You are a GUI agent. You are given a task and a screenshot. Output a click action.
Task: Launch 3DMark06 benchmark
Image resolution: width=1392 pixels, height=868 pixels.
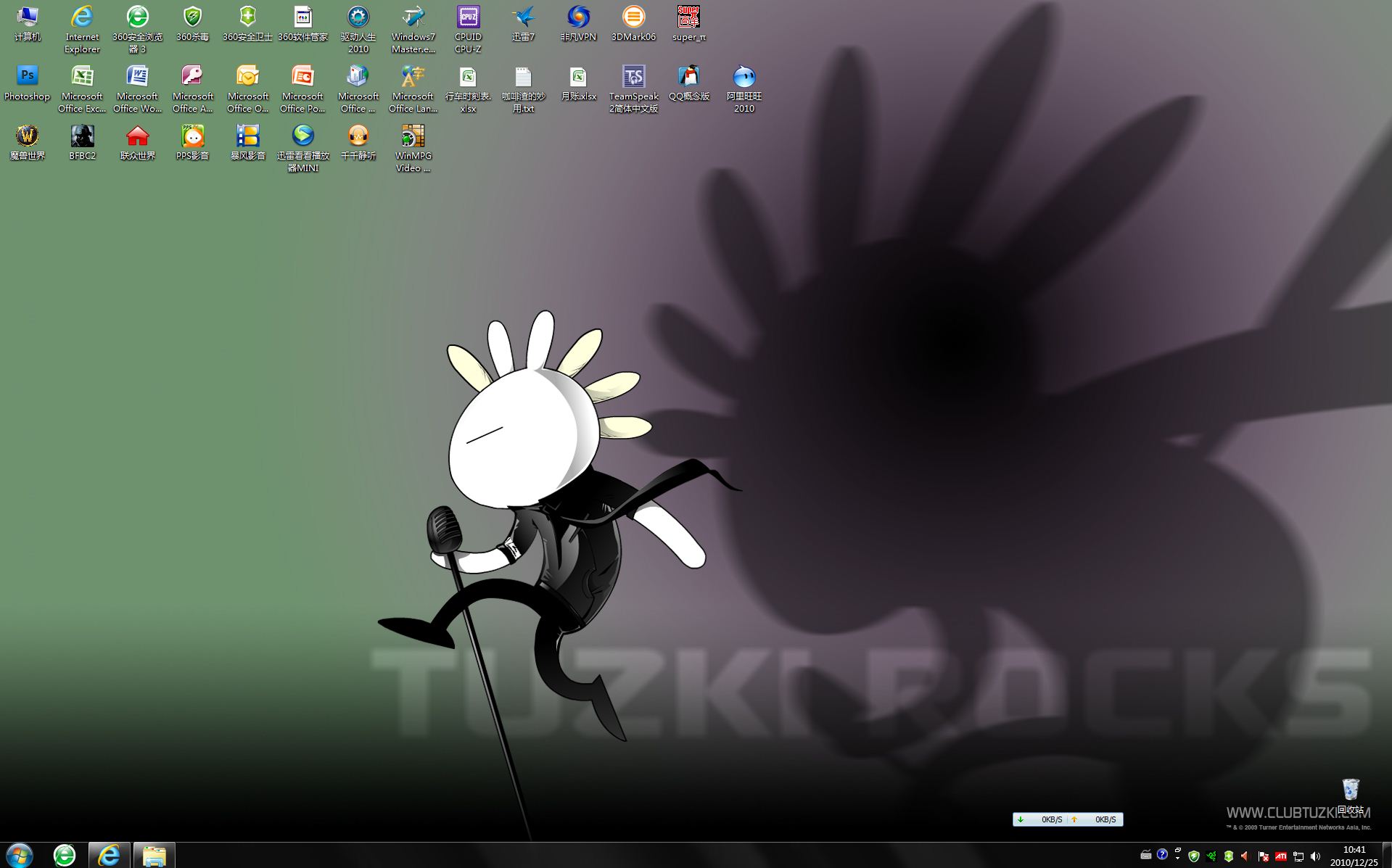pos(633,24)
